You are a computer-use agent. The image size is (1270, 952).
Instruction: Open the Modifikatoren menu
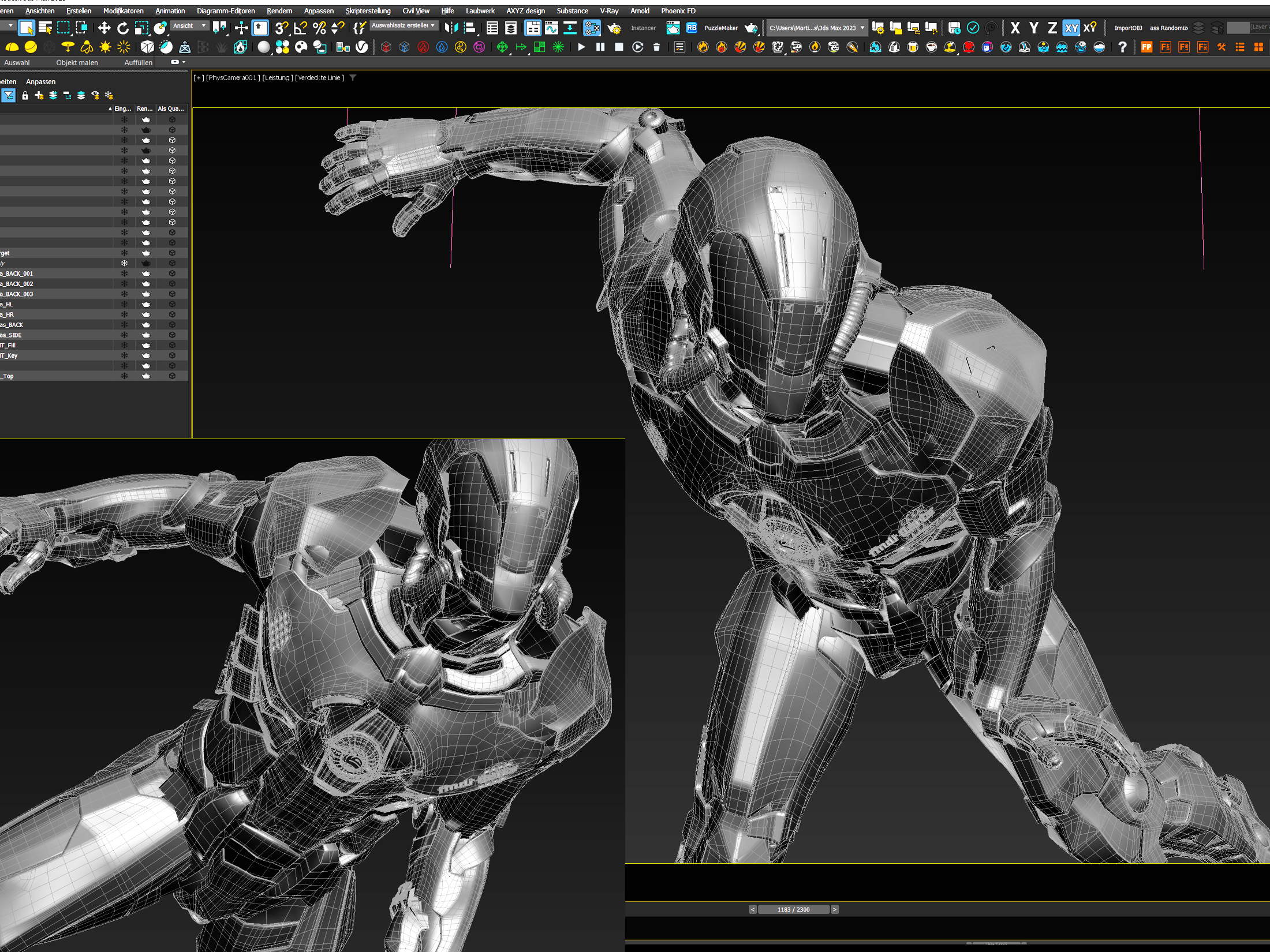coord(124,11)
